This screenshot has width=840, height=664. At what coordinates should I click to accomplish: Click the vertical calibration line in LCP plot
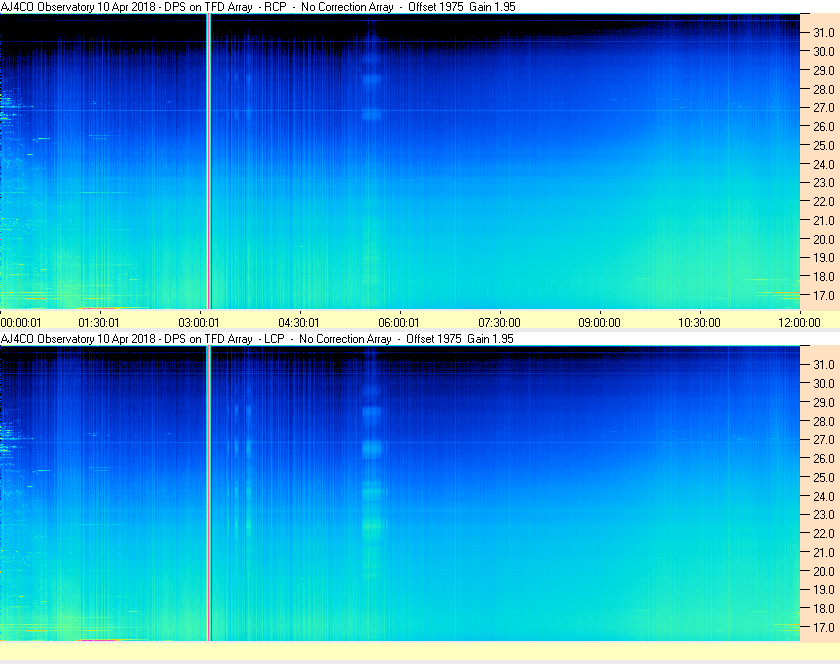coord(209,493)
